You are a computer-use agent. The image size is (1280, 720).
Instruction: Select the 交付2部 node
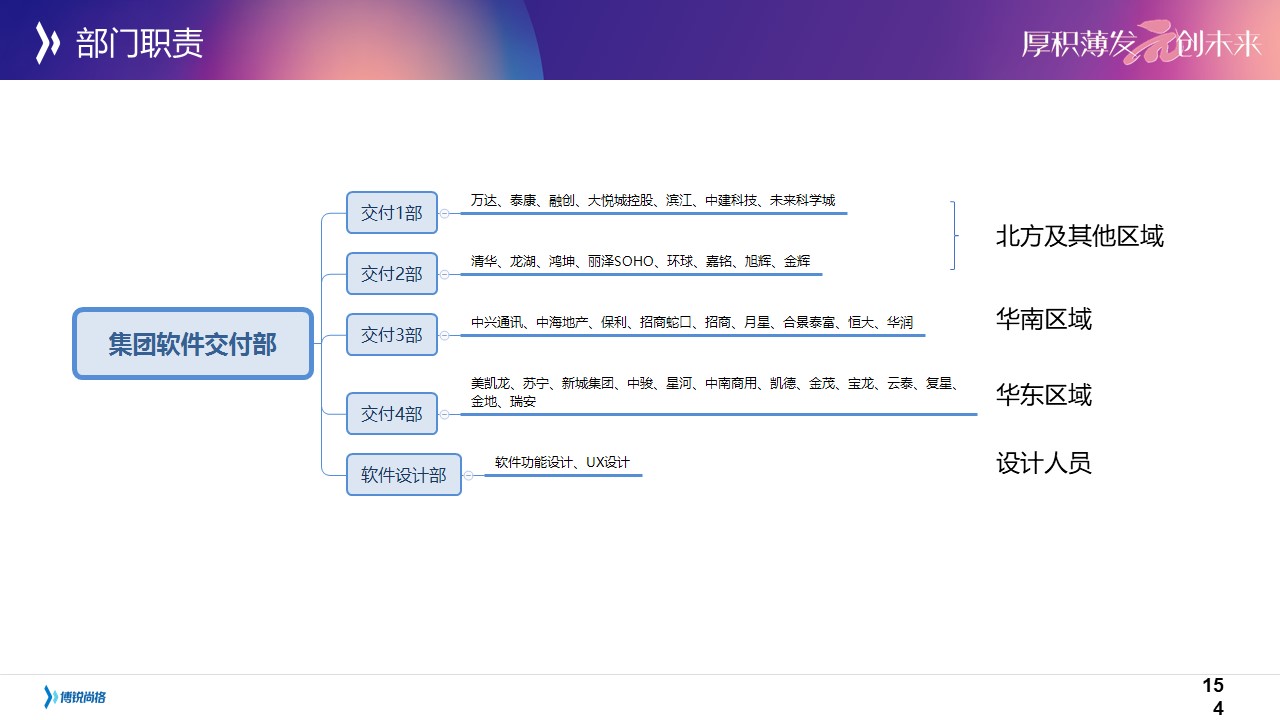pyautogui.click(x=392, y=274)
